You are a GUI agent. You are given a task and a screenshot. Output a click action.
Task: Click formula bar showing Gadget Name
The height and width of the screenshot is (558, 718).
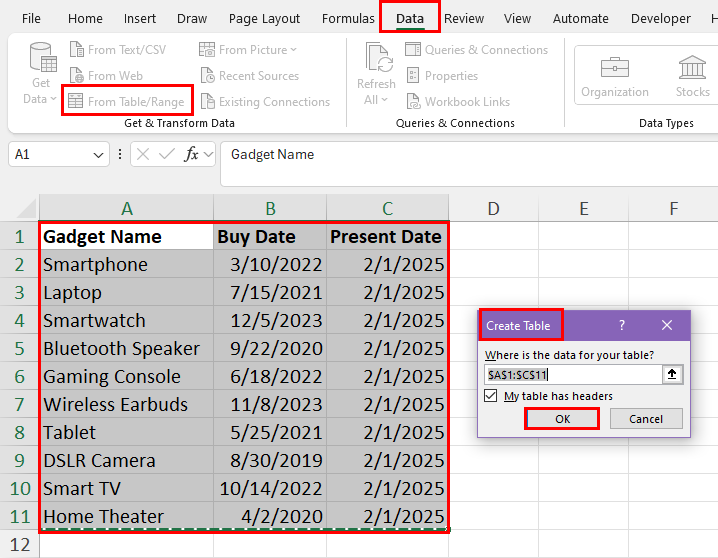pyautogui.click(x=469, y=163)
